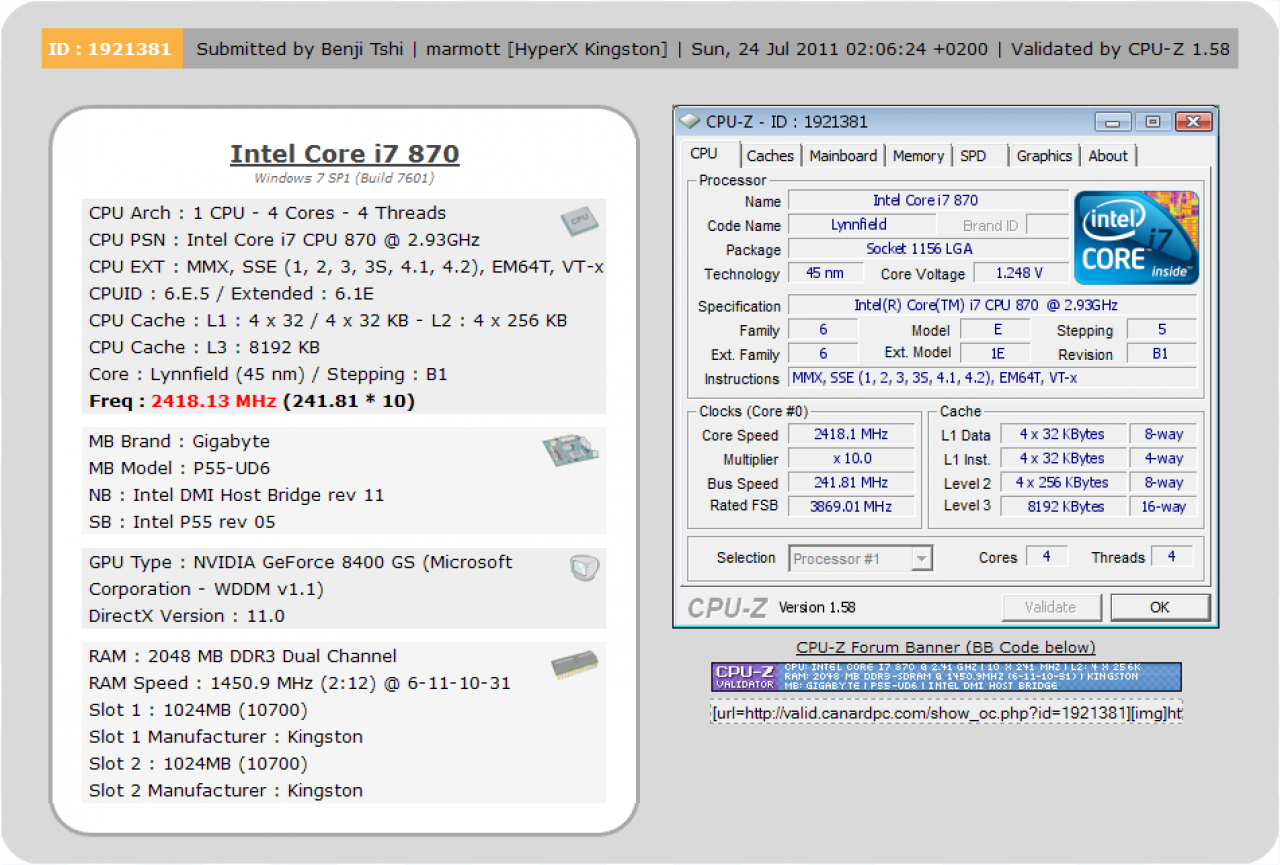Switch to the Graphics tab
The image size is (1280, 865).
click(1044, 156)
